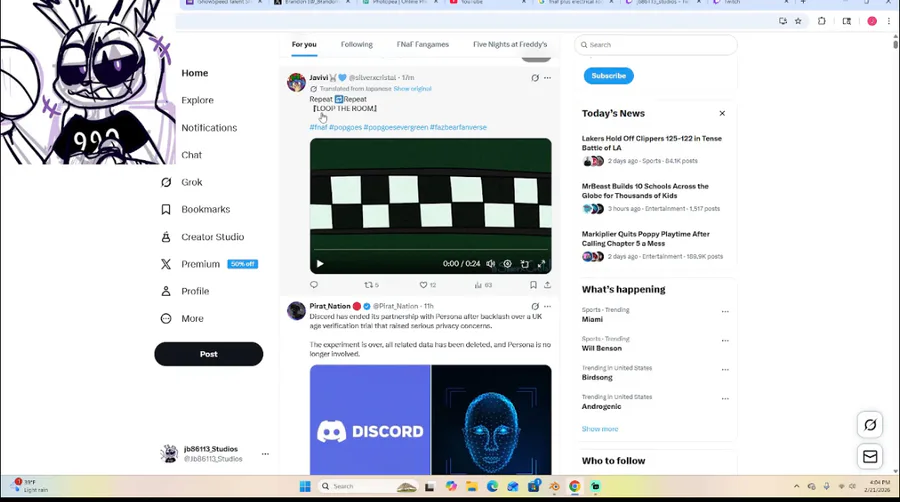Screen dimensions: 900x502
Task: Click the reply icon on Javivi's post
Action: point(314,285)
